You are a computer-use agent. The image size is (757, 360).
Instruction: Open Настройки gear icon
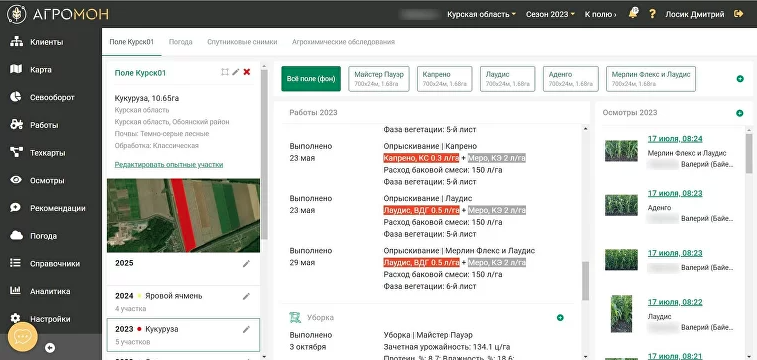(x=16, y=318)
